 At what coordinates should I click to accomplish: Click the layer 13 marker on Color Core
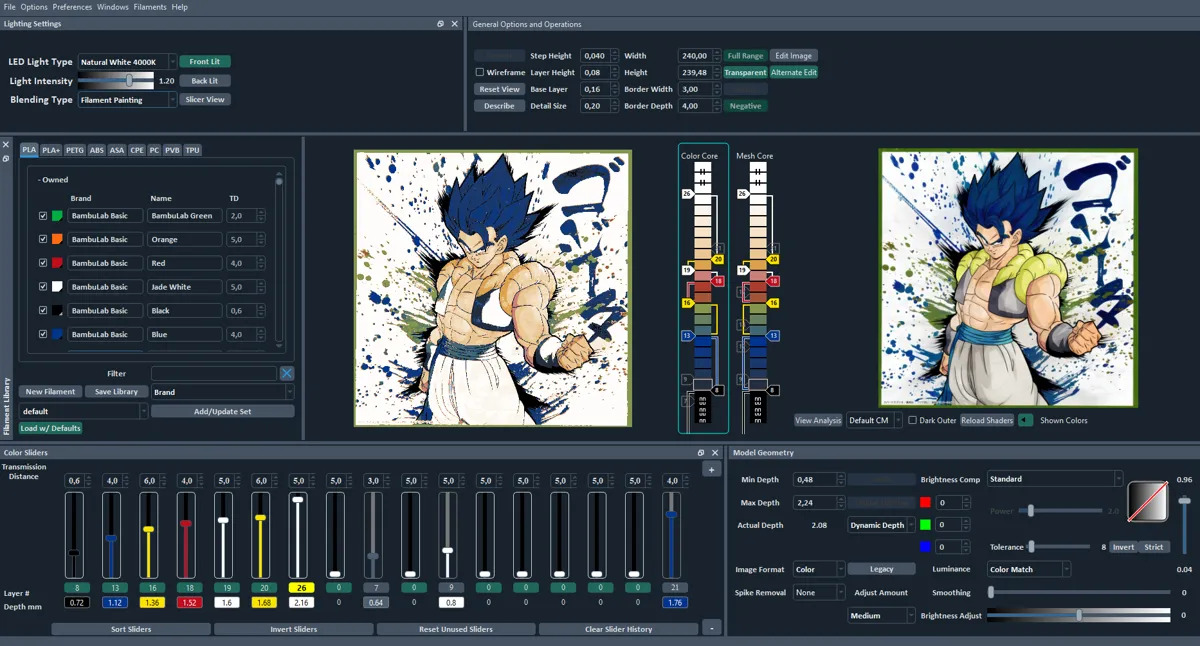pos(687,335)
